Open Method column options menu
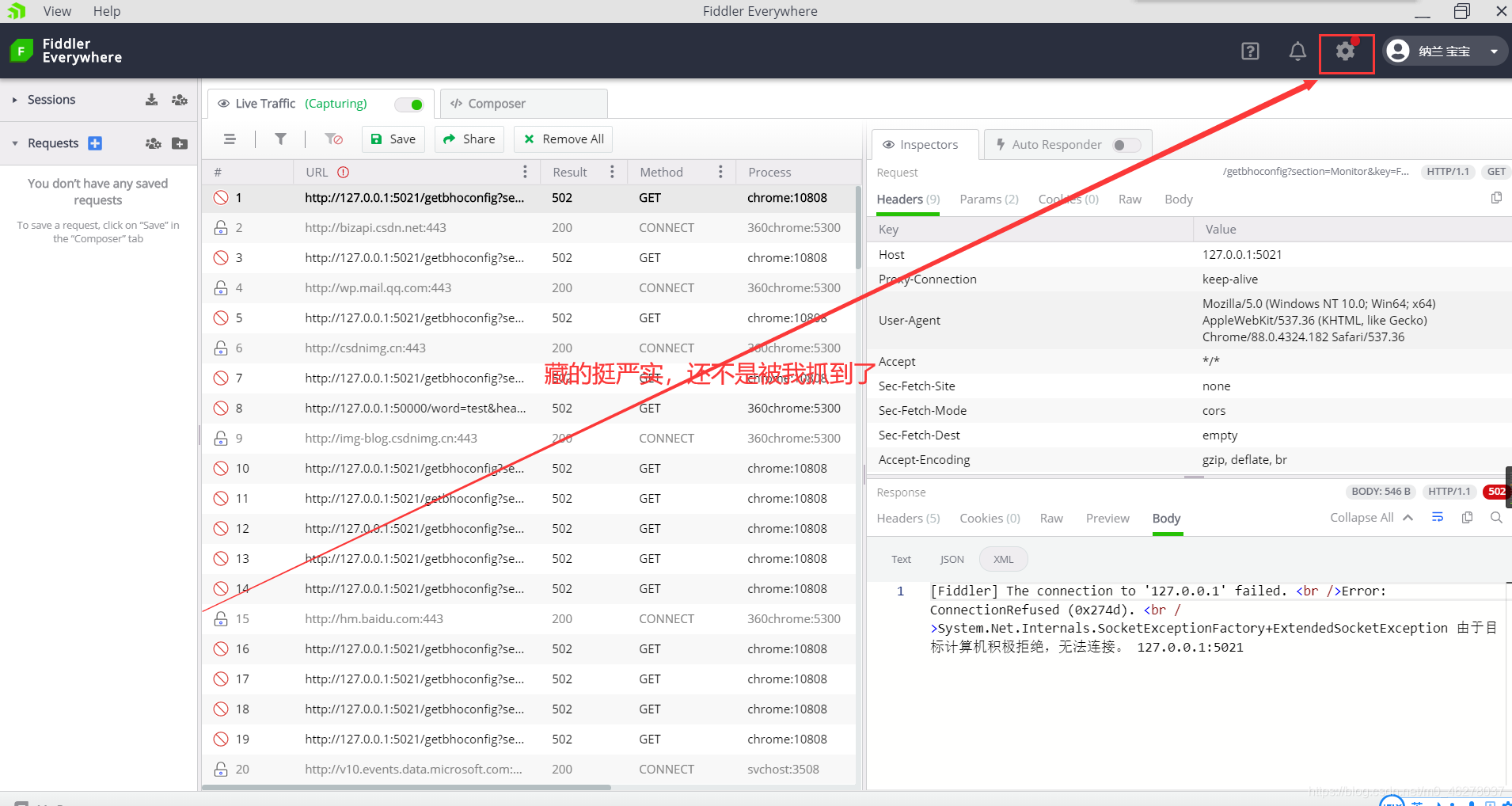Image resolution: width=1512 pixels, height=806 pixels. click(x=720, y=172)
